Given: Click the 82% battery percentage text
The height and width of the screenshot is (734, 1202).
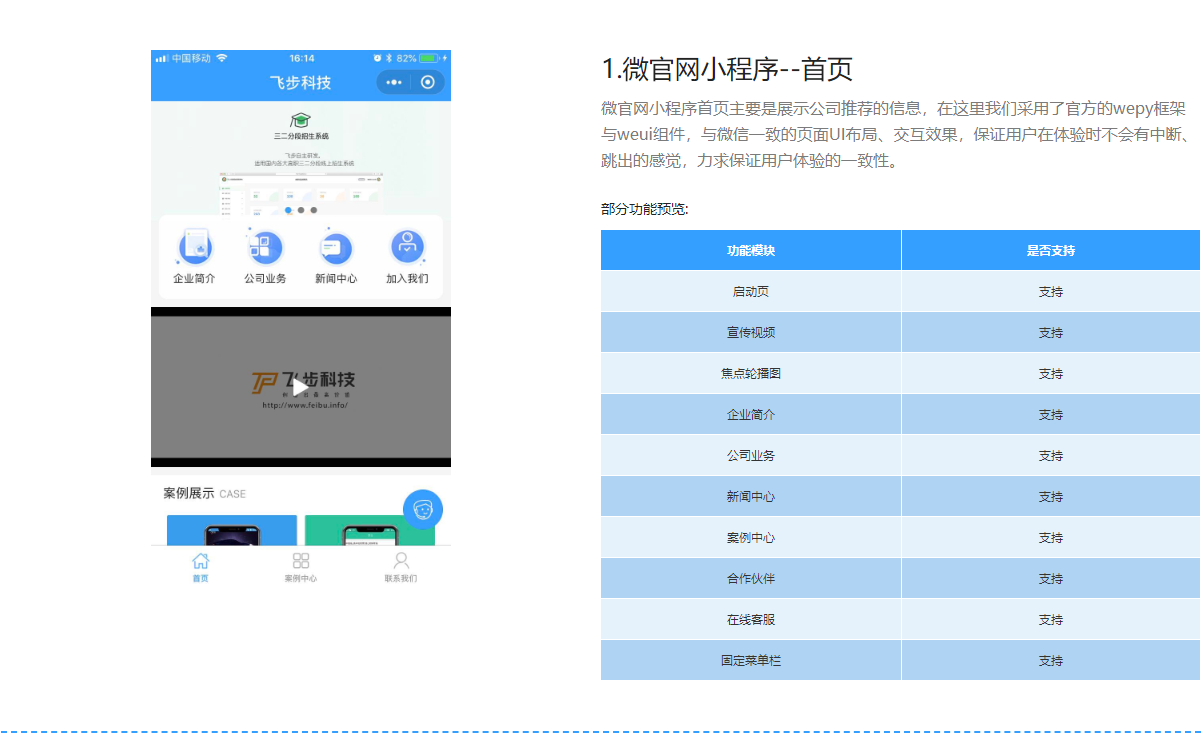Looking at the screenshot, I should coord(407,58).
